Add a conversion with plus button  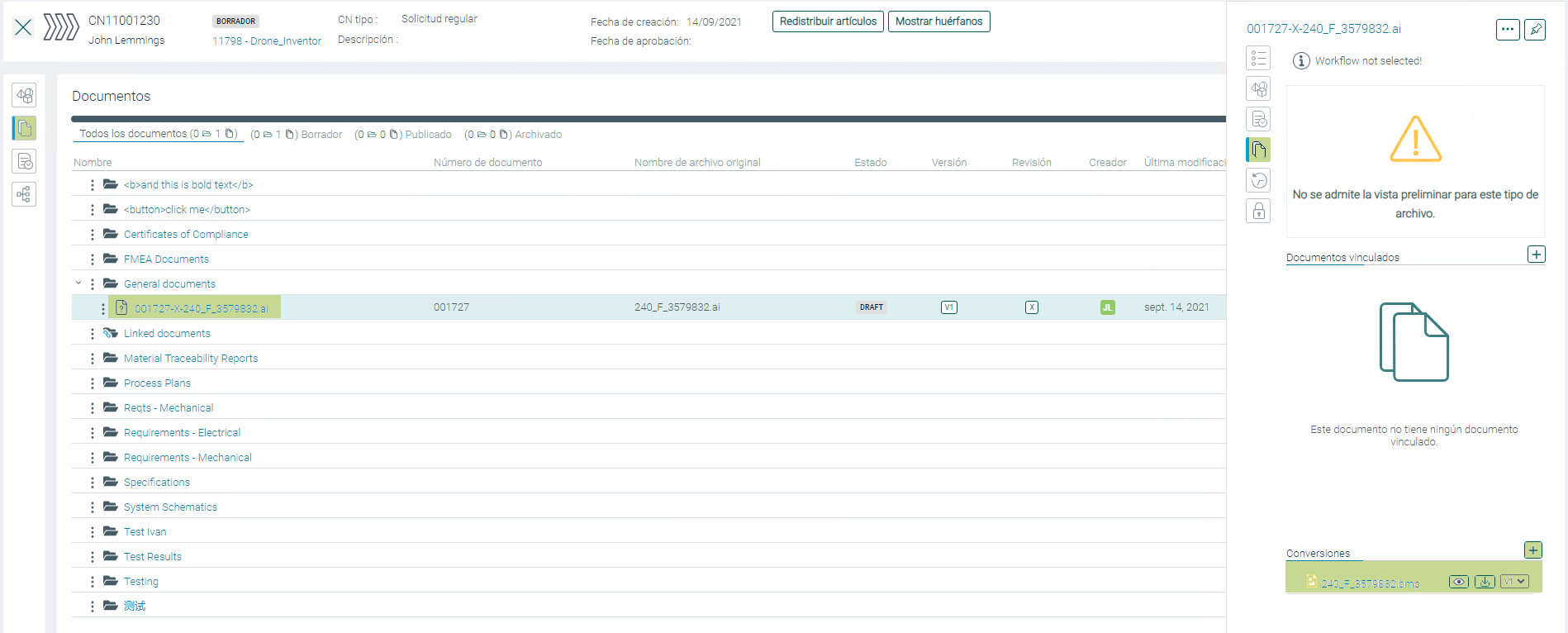1533,550
